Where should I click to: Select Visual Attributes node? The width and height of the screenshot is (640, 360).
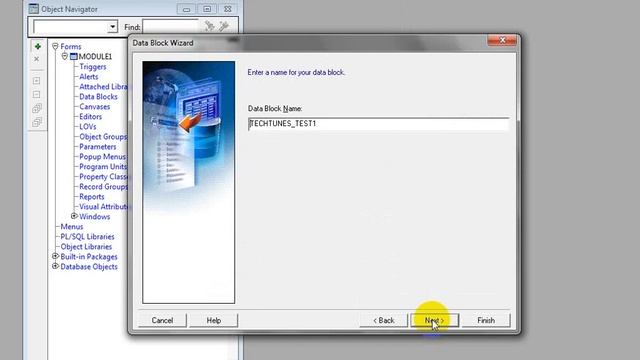(103, 207)
